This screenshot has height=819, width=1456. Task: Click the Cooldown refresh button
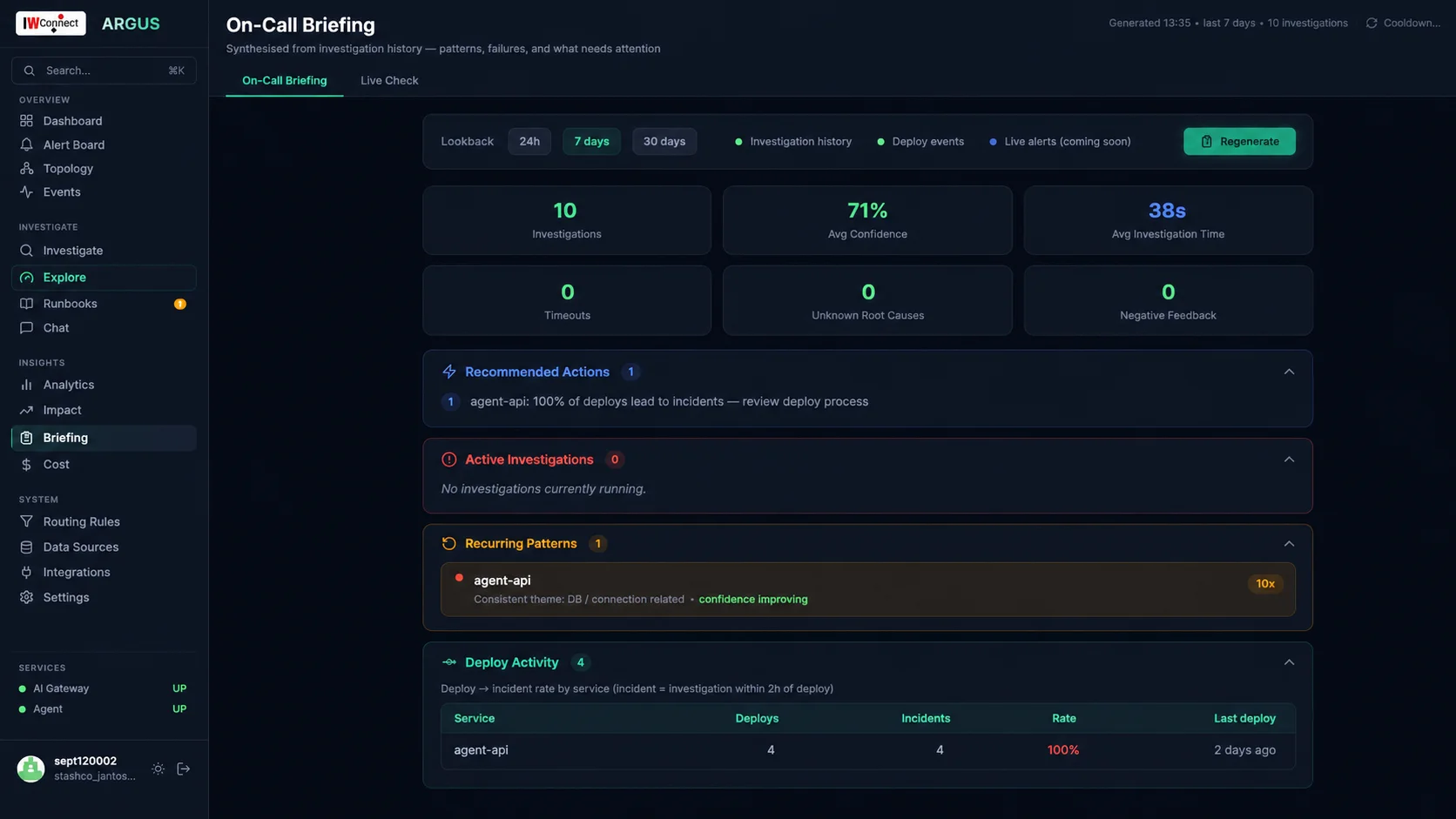[x=1403, y=23]
